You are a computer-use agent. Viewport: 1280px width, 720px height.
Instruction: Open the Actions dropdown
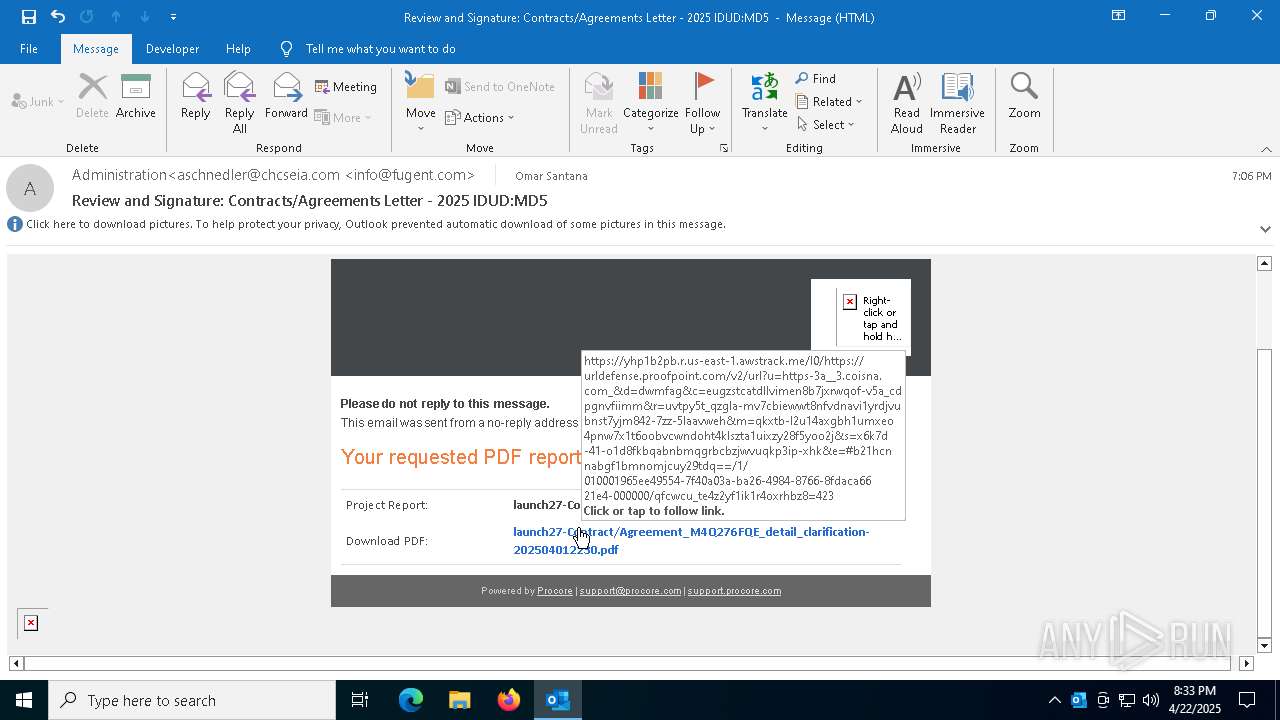[480, 117]
